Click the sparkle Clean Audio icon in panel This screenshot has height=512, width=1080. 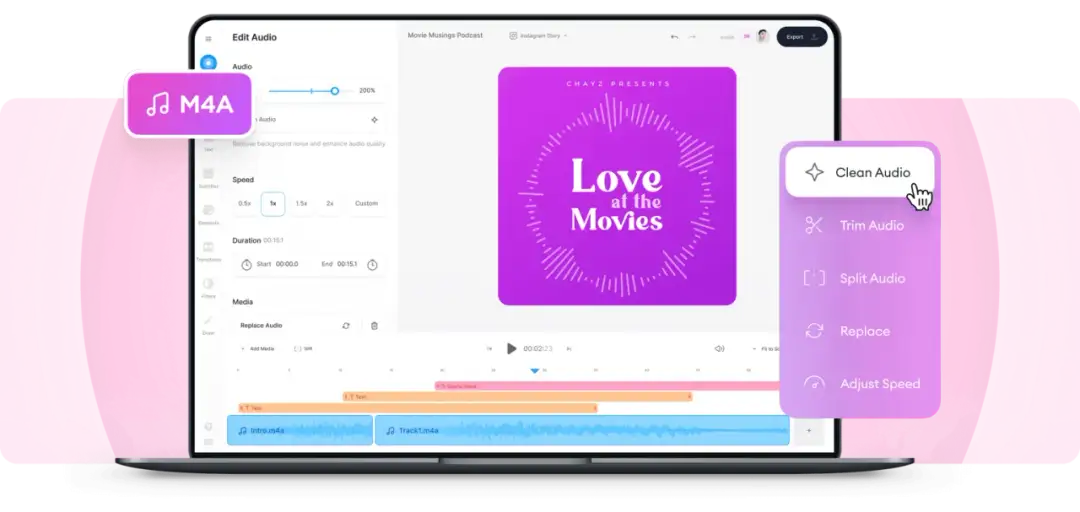coord(374,119)
